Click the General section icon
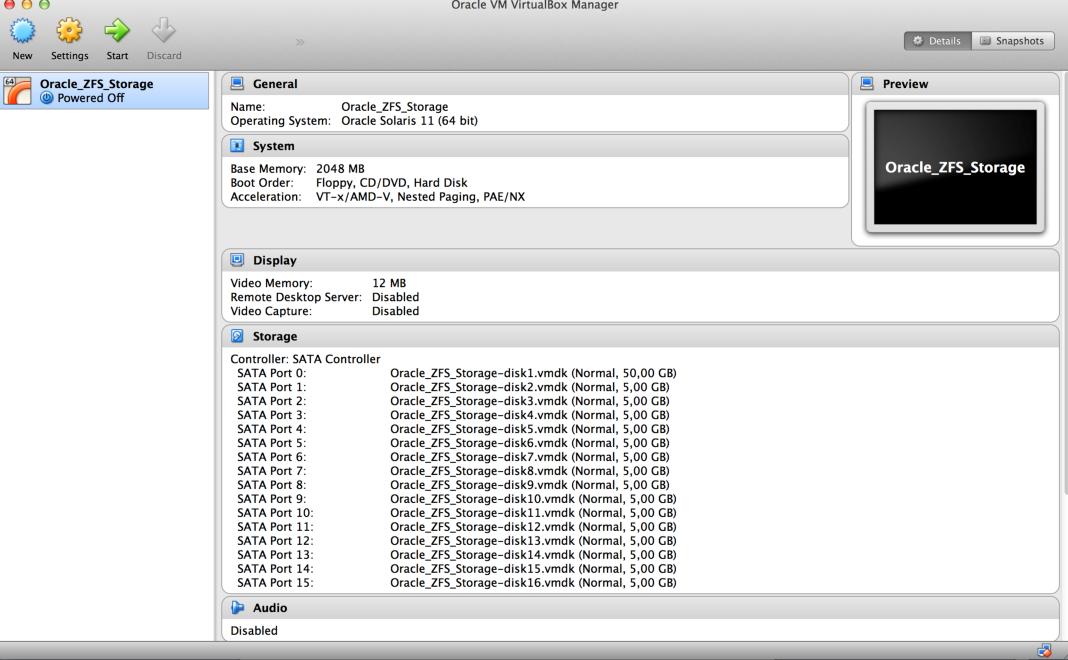The width and height of the screenshot is (1068, 660). [x=237, y=84]
